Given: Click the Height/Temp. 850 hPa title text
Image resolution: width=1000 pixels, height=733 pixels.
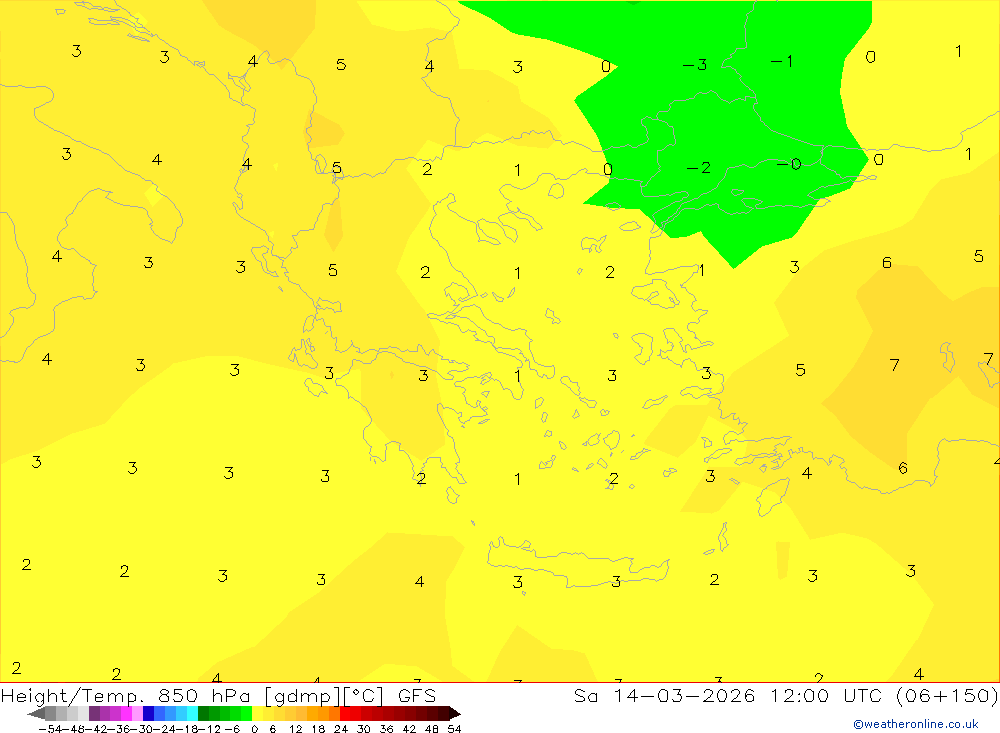Looking at the screenshot, I should (x=126, y=695).
